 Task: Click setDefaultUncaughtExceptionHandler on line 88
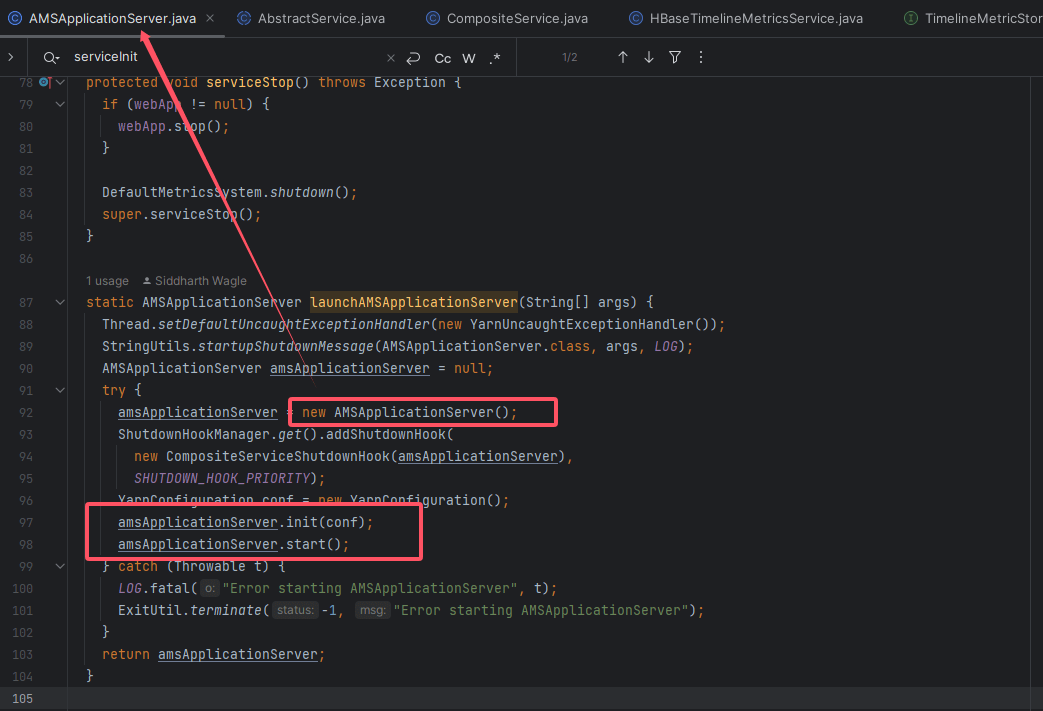point(293,325)
